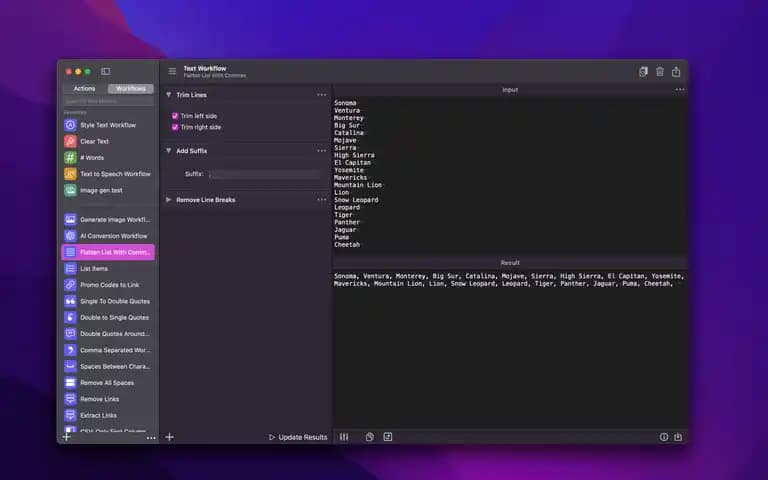The image size is (768, 480).
Task: Click the info icon at bottom right
Action: point(664,437)
